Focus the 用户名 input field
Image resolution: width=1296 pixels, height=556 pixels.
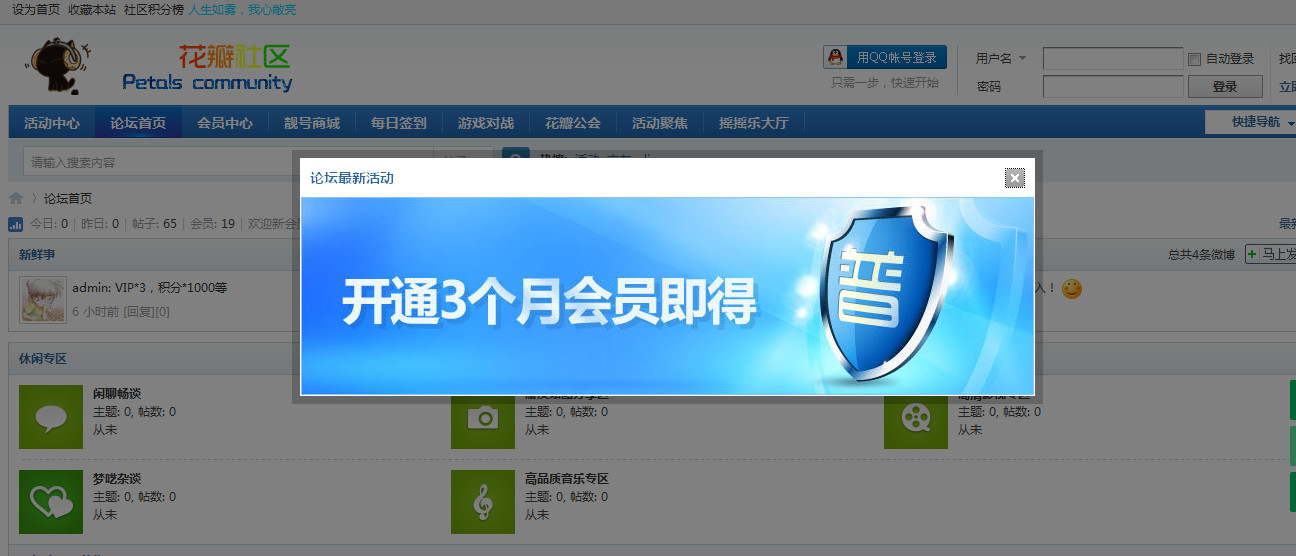pos(1113,58)
